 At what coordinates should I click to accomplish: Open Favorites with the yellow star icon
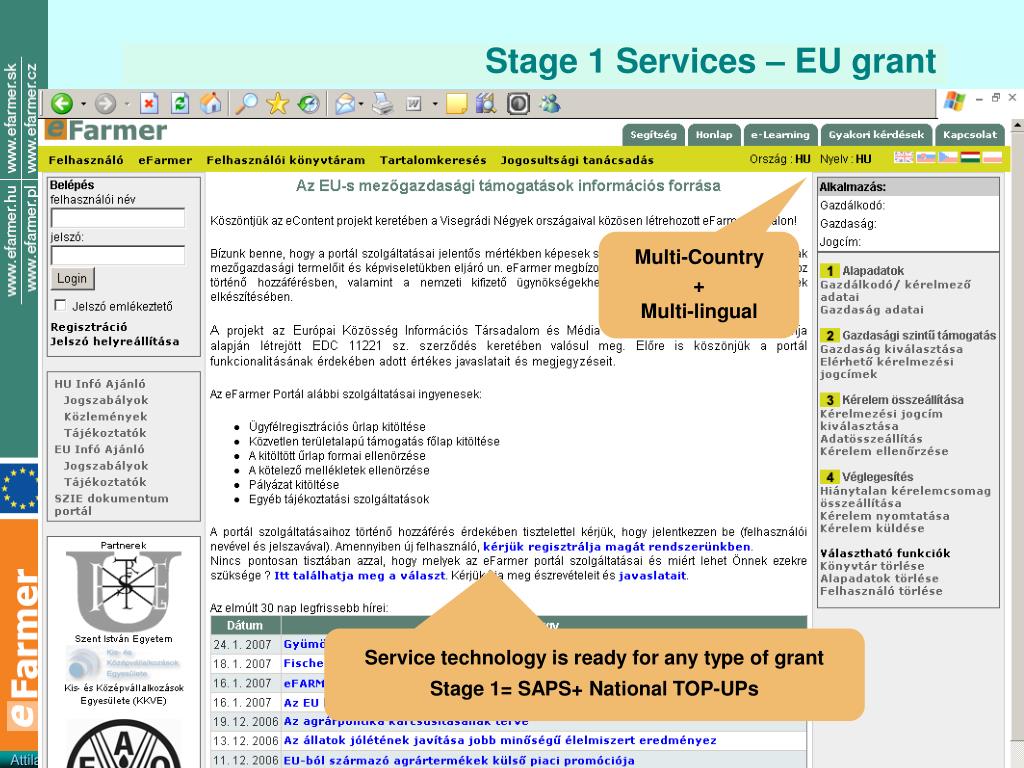pos(278,103)
